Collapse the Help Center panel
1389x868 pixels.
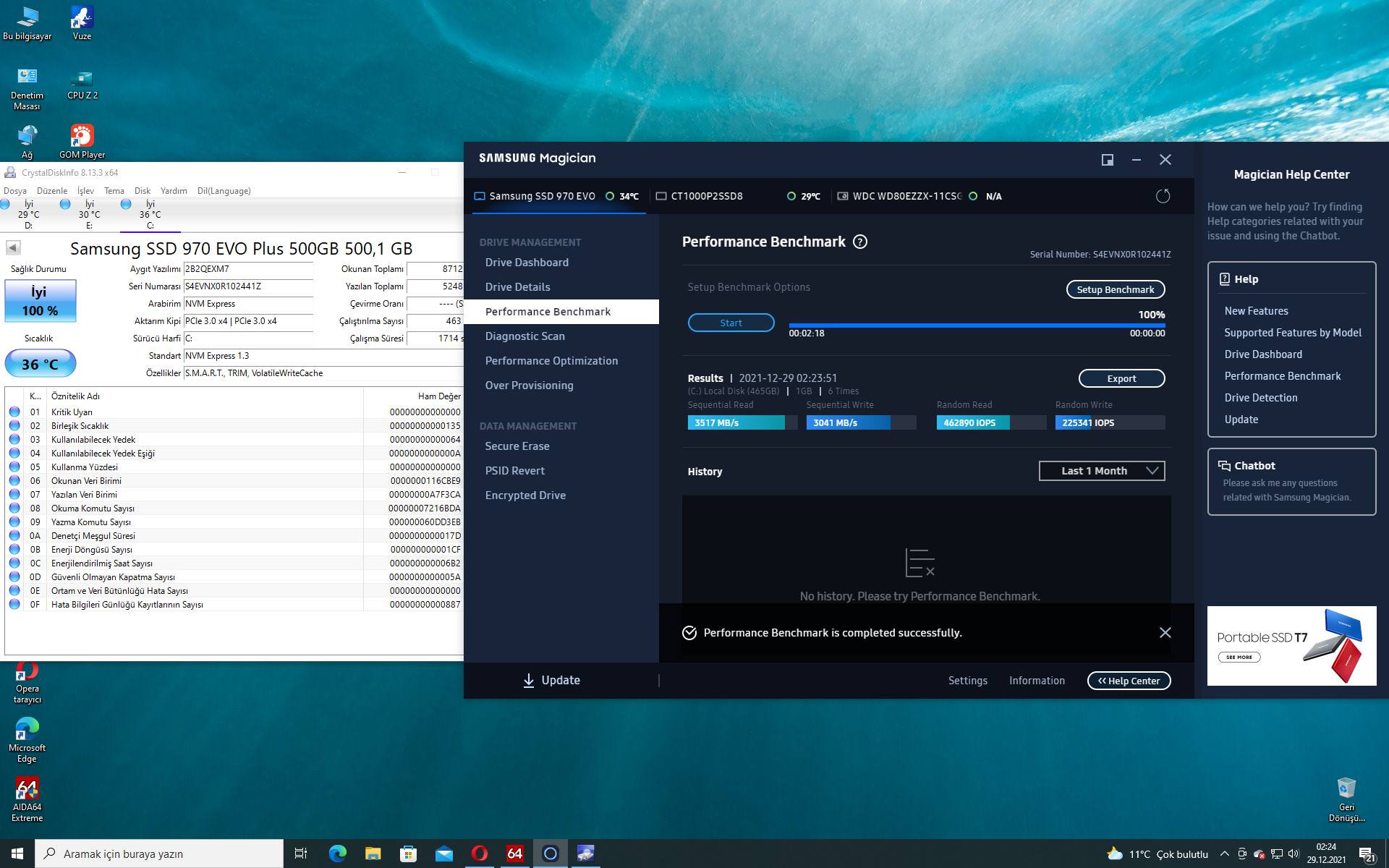click(1129, 681)
